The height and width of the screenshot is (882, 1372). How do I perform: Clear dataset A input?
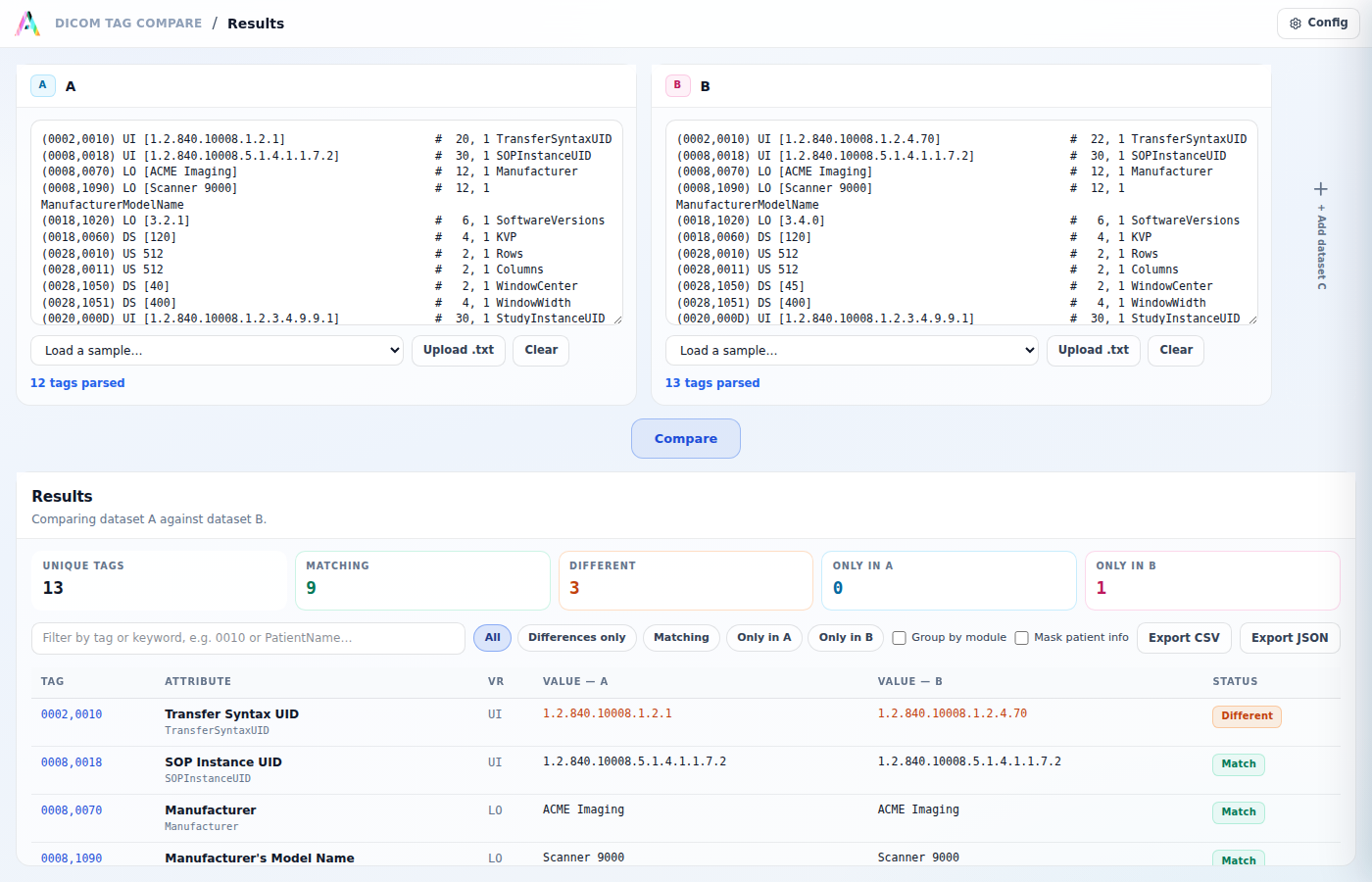(541, 351)
